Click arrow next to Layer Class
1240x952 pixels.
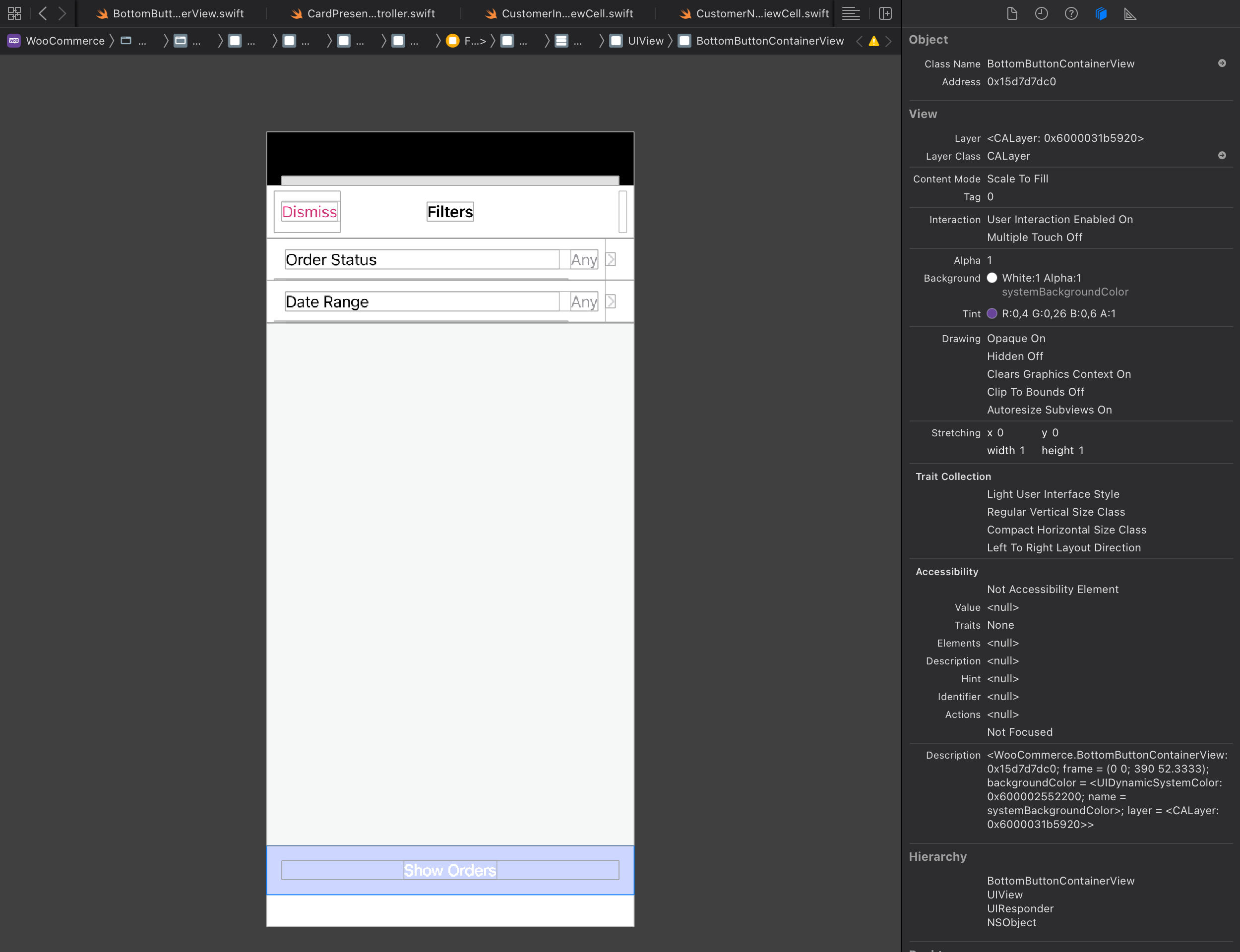1221,155
